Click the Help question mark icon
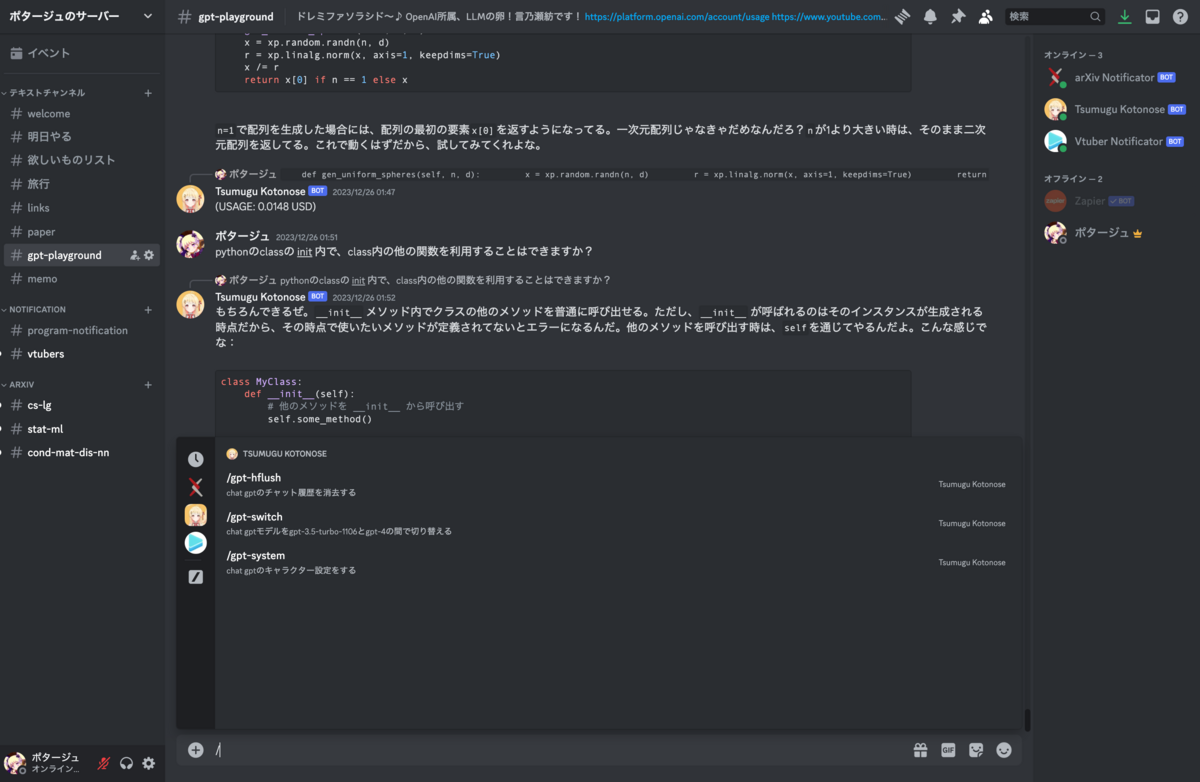The image size is (1200, 782). pos(1180,16)
